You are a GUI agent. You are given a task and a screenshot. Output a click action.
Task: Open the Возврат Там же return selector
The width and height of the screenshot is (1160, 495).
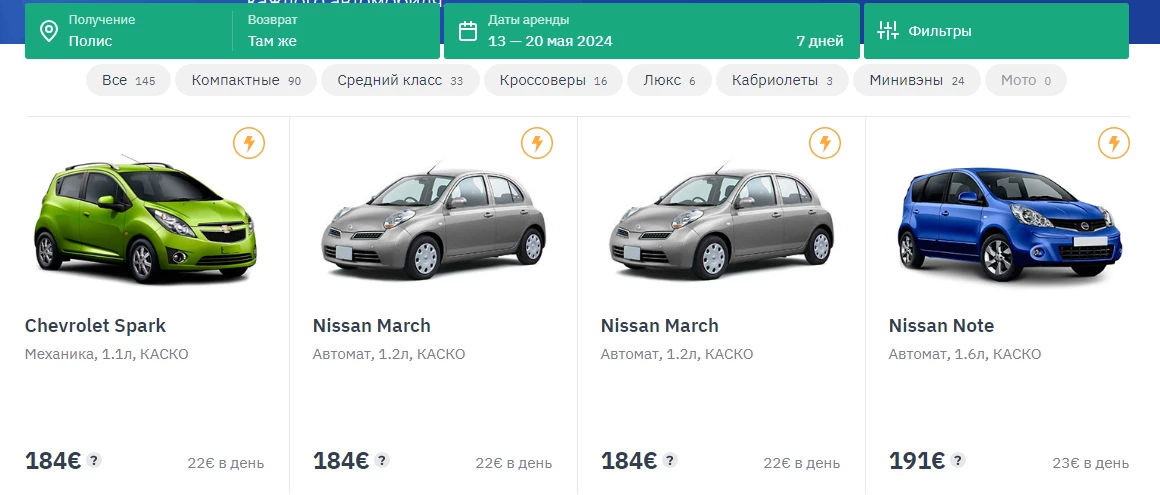tap(337, 31)
